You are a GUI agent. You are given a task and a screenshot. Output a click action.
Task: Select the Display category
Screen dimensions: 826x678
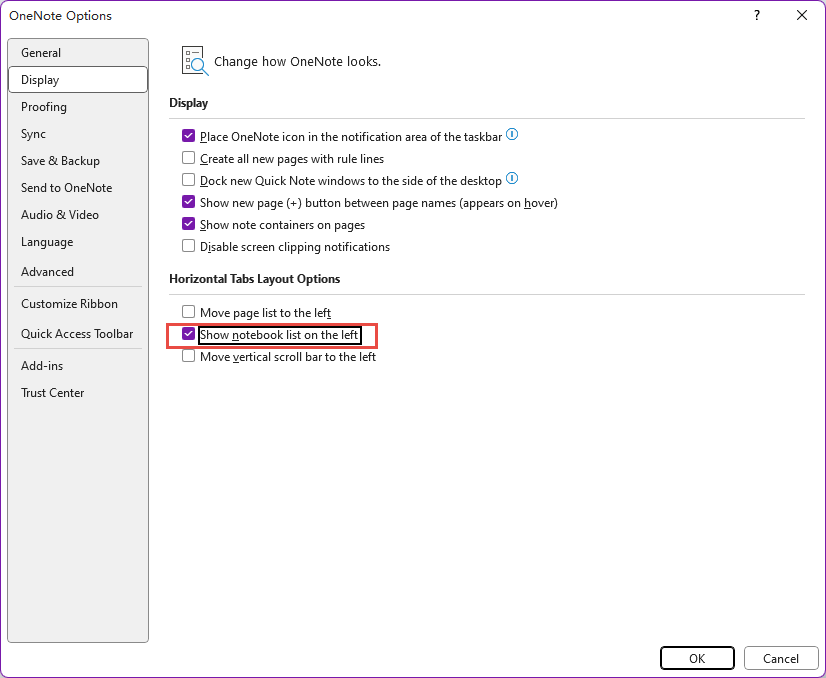pos(78,80)
